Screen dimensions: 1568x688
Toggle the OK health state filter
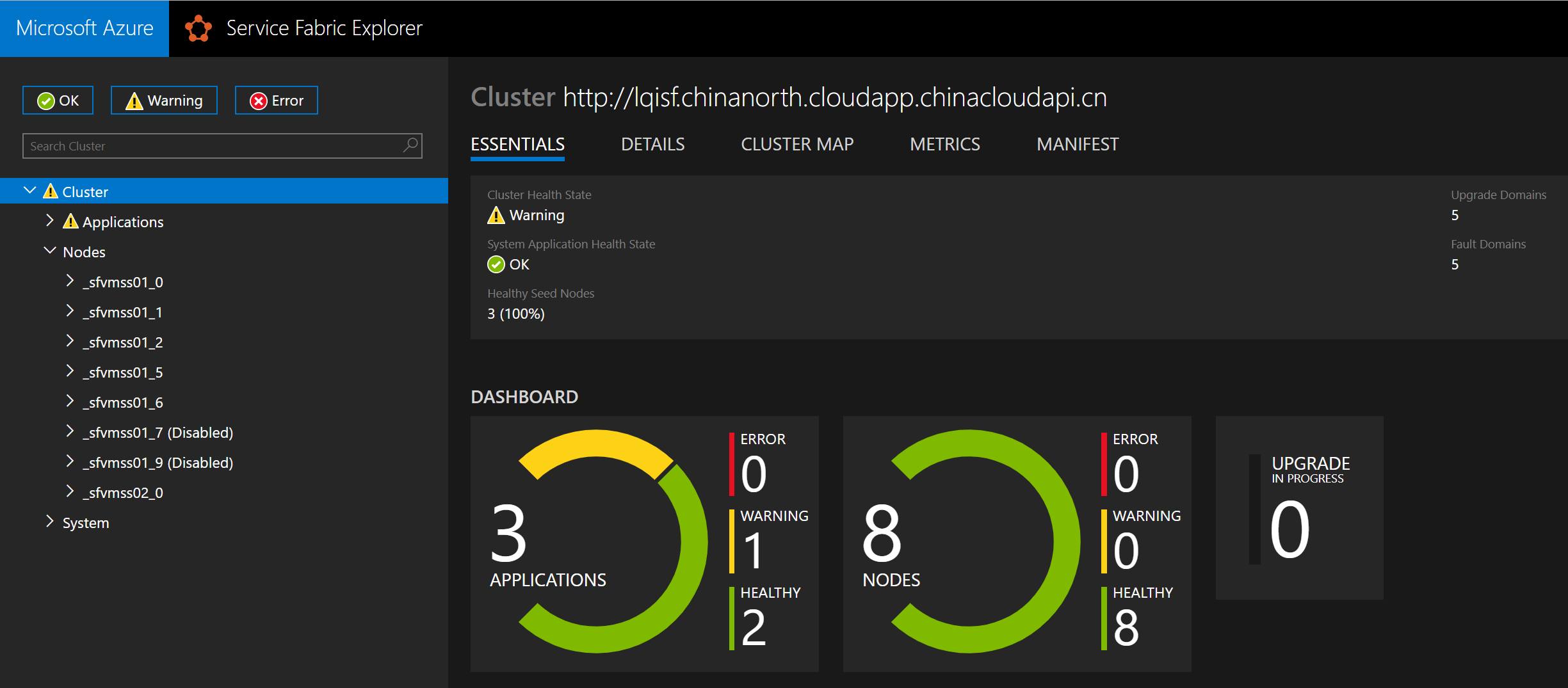(x=58, y=100)
